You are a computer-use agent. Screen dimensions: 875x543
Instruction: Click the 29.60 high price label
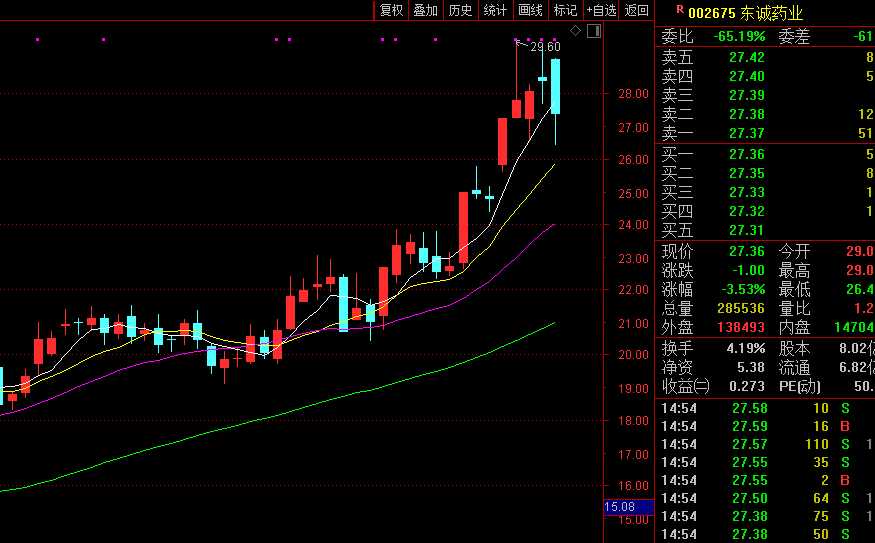pos(545,47)
